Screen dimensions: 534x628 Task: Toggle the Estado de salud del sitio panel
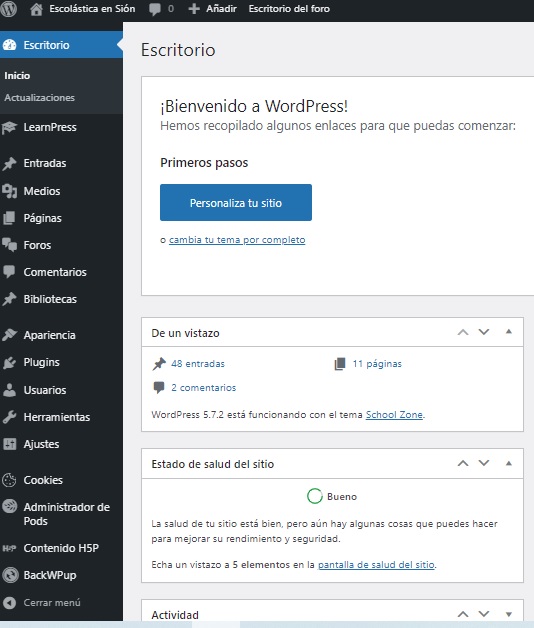click(509, 463)
